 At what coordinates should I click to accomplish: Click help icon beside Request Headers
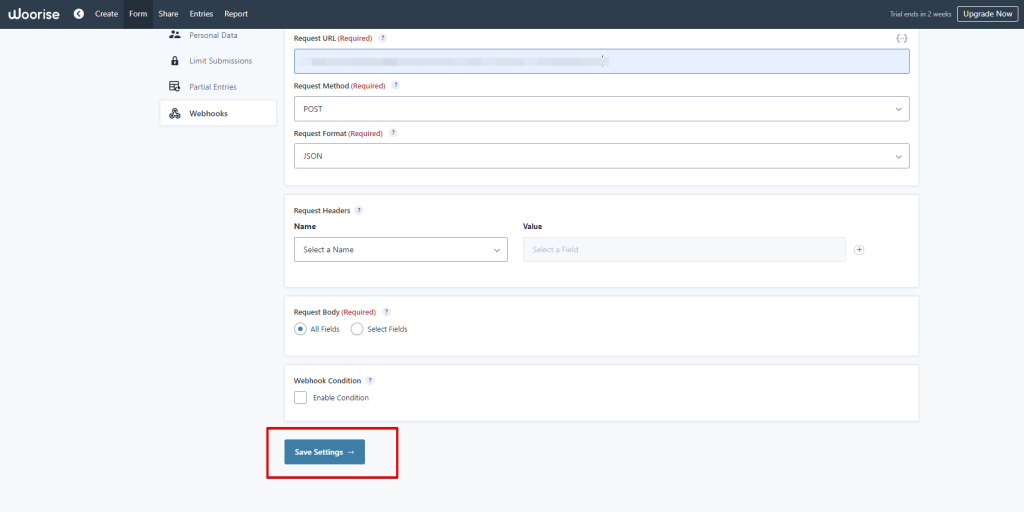click(x=359, y=211)
